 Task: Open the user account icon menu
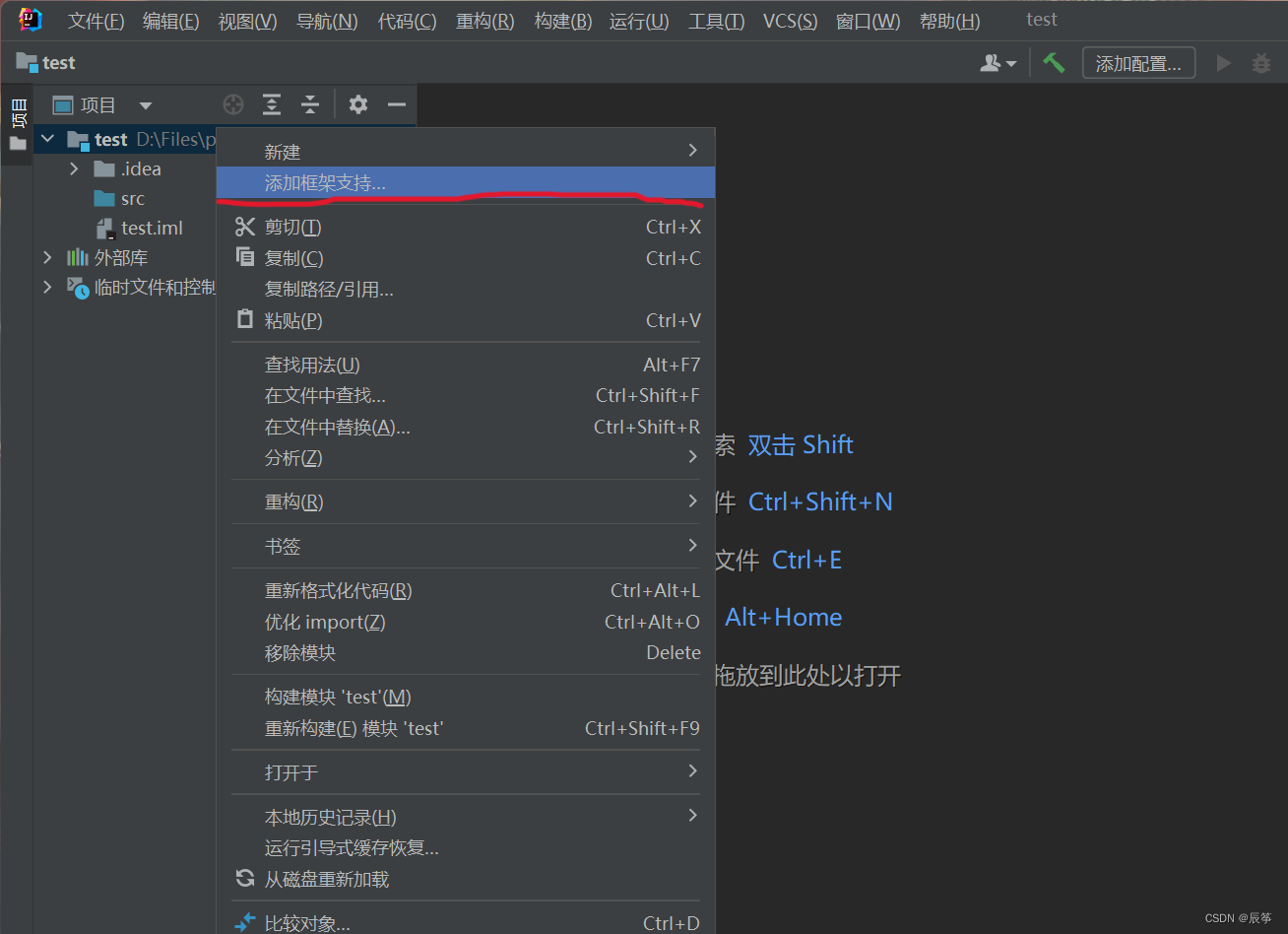[x=998, y=63]
